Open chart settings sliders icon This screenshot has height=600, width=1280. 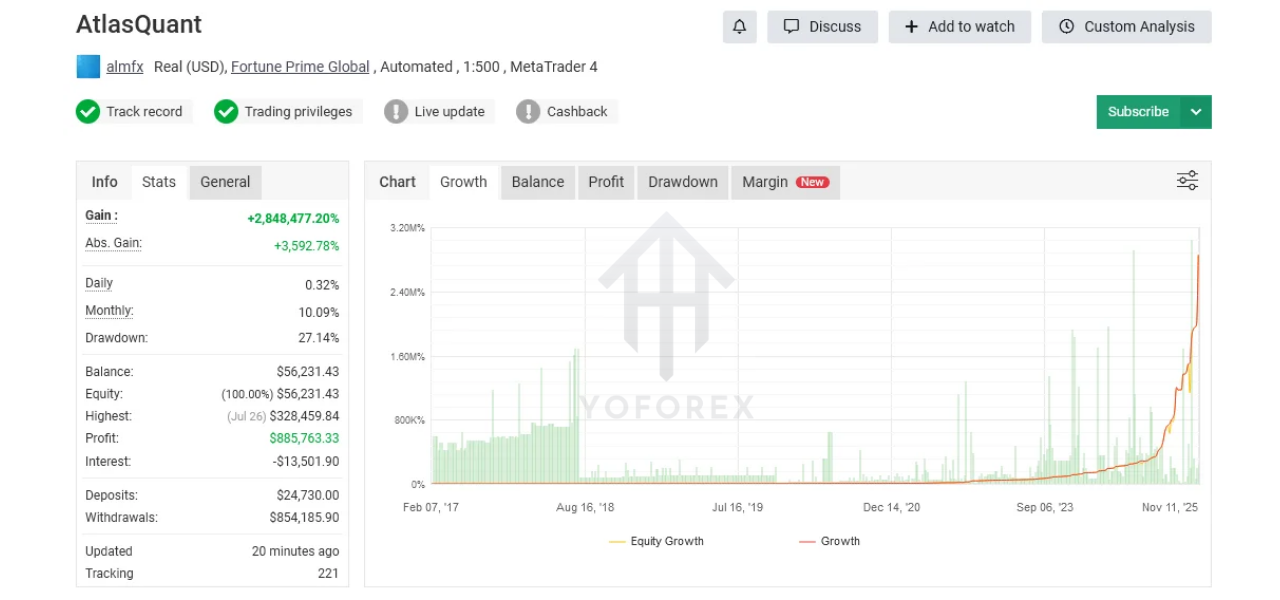pos(1187,181)
